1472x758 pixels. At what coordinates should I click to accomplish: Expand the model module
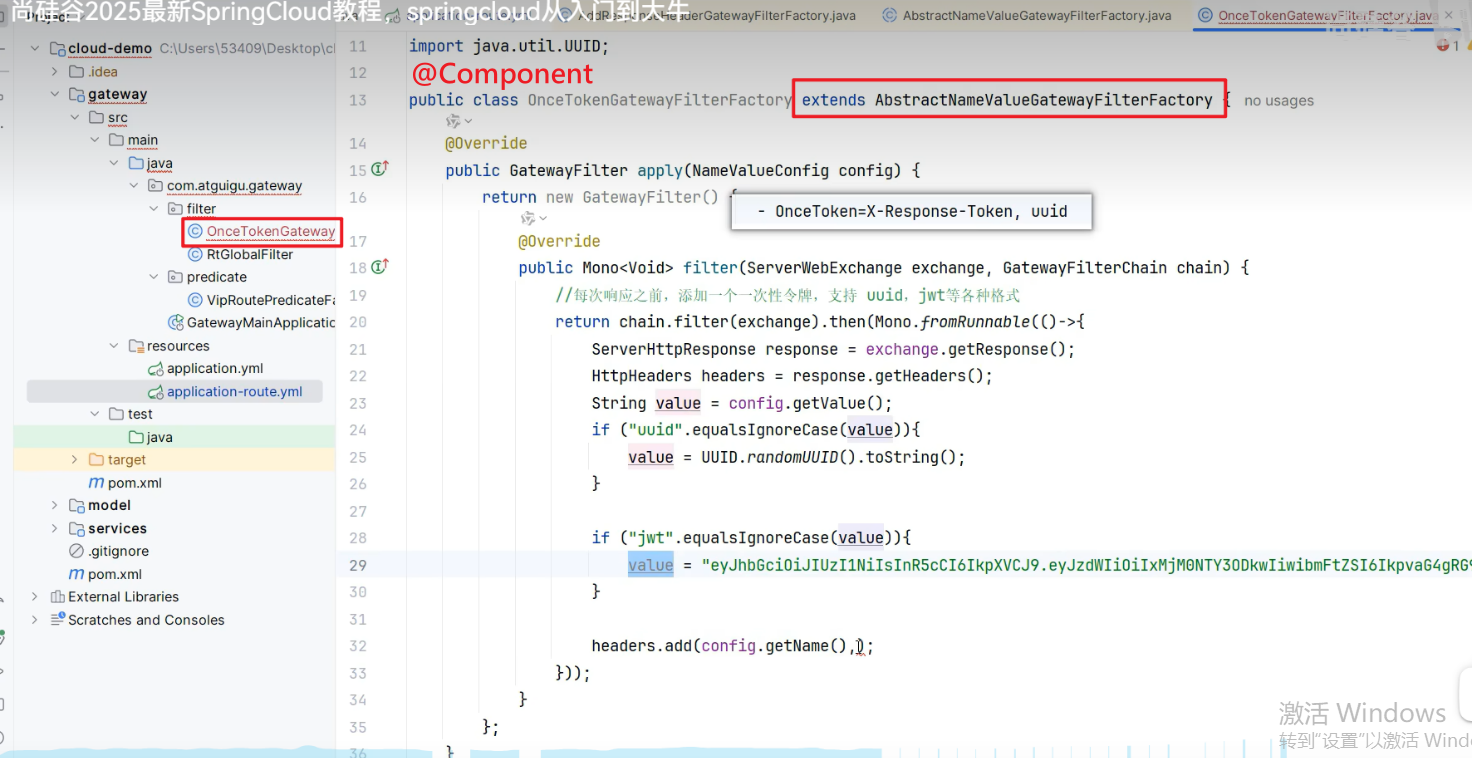(55, 506)
